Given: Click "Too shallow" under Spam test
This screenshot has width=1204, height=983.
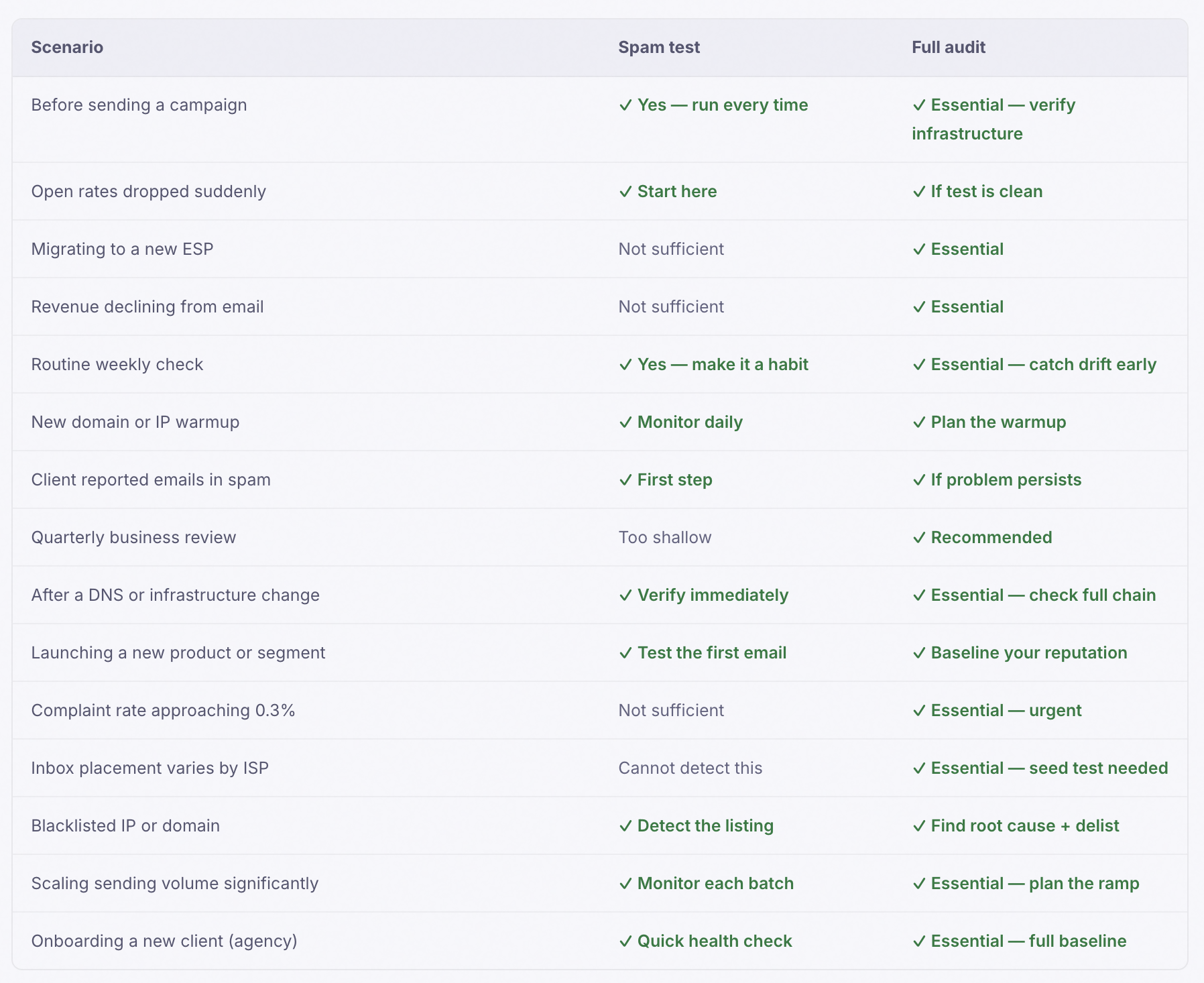Looking at the screenshot, I should click(665, 537).
